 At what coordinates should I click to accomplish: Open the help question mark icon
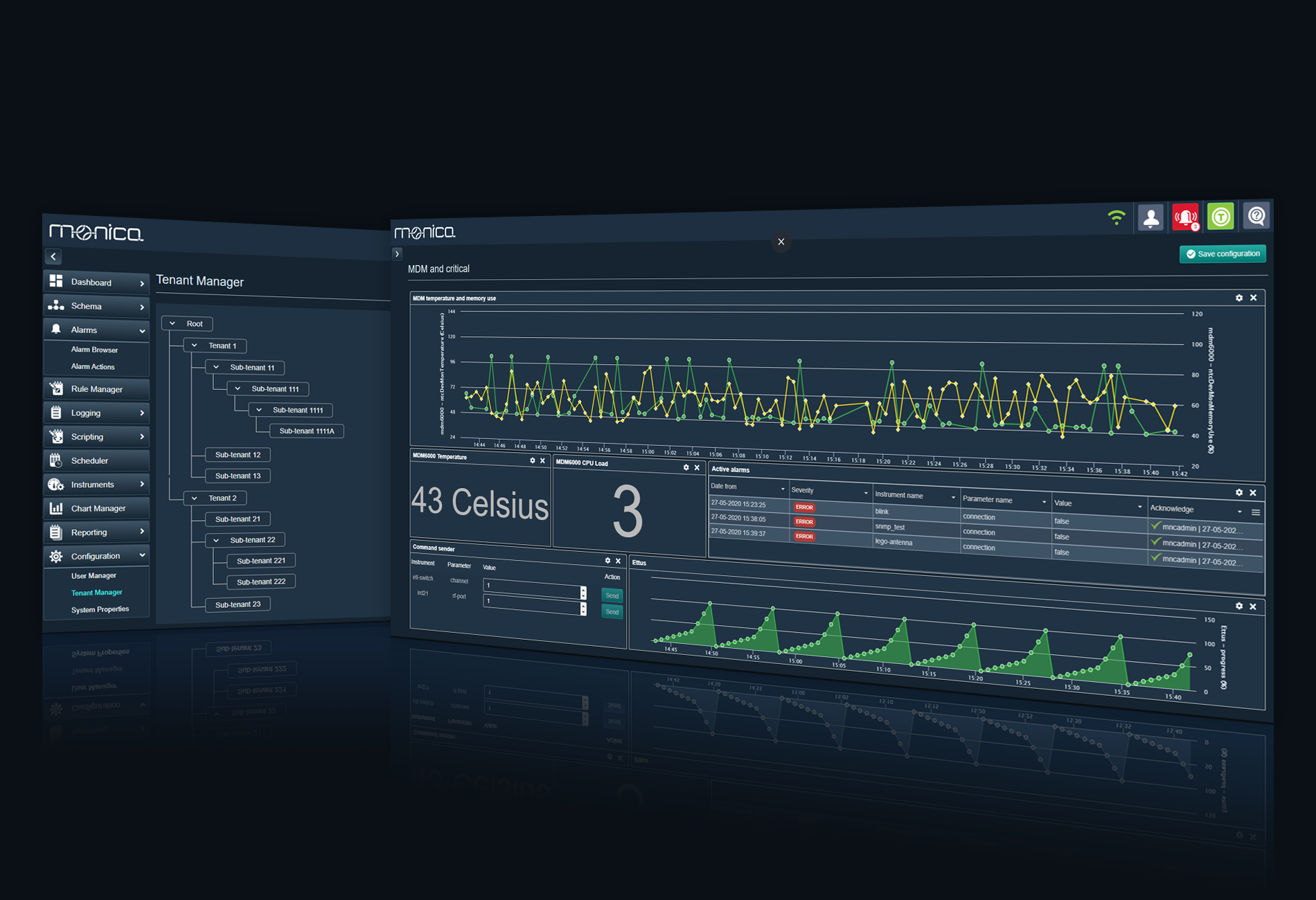click(1256, 216)
